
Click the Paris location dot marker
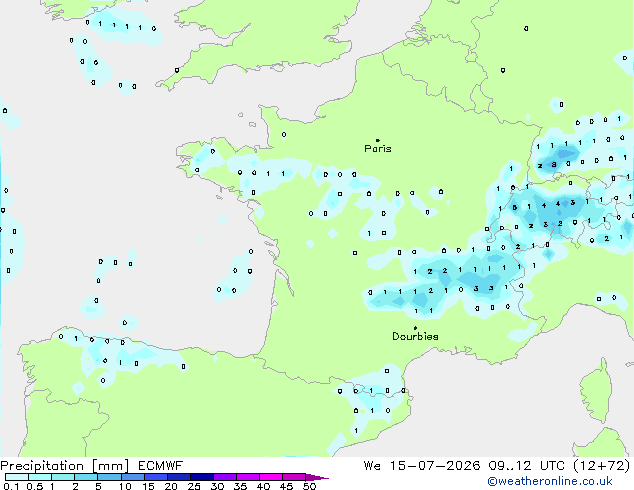(x=378, y=140)
